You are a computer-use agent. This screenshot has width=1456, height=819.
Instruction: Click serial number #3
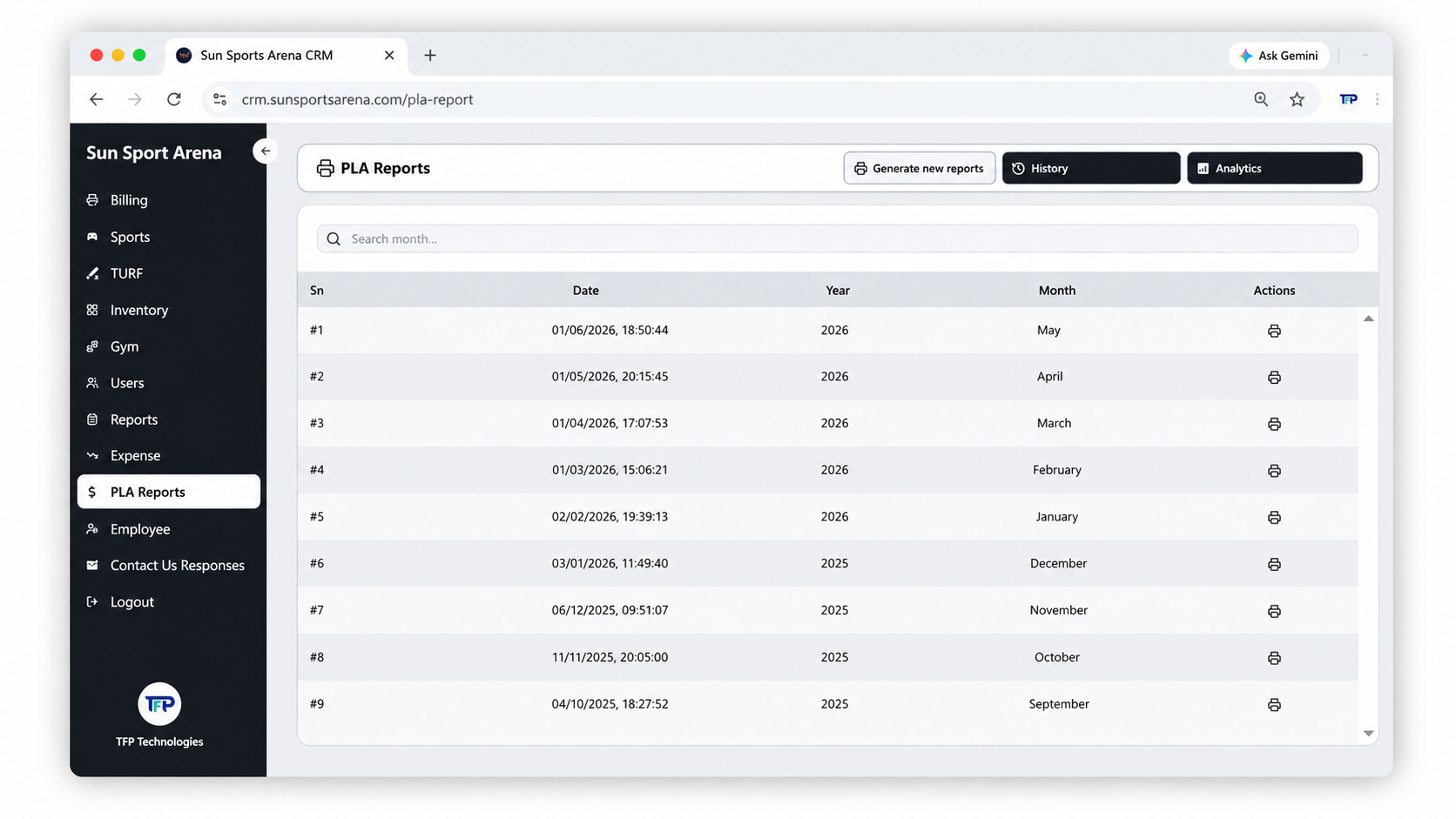317,423
